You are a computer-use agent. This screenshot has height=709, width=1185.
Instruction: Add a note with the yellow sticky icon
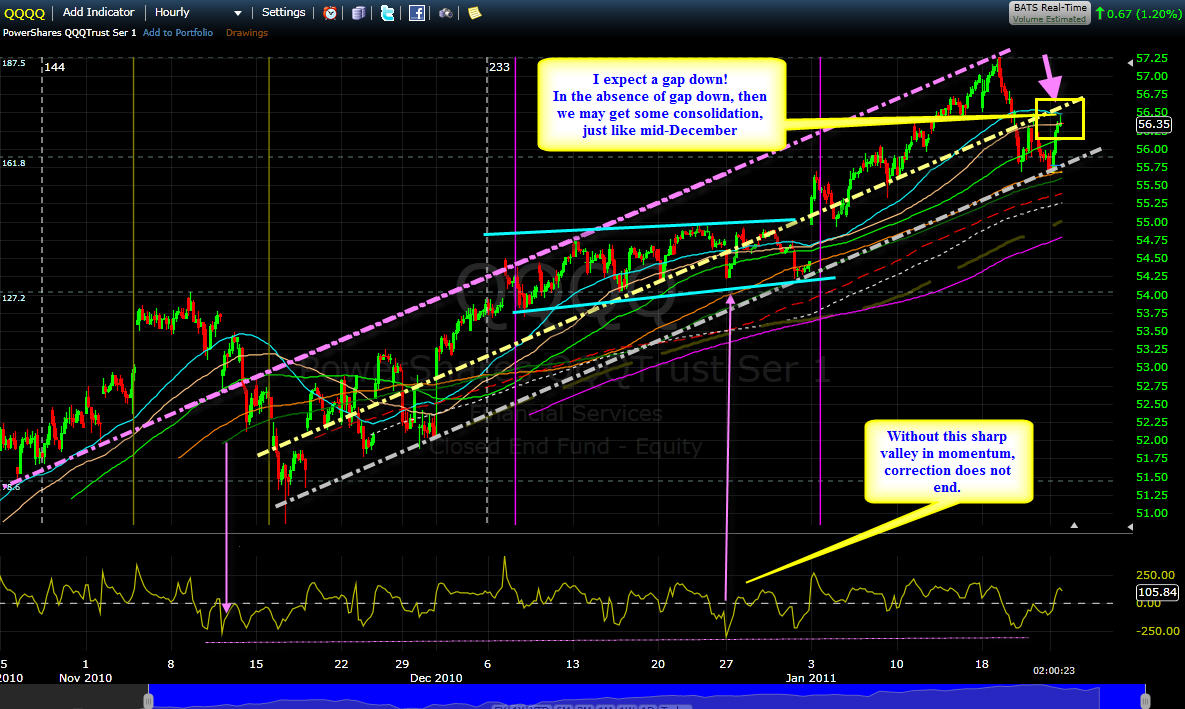click(474, 13)
